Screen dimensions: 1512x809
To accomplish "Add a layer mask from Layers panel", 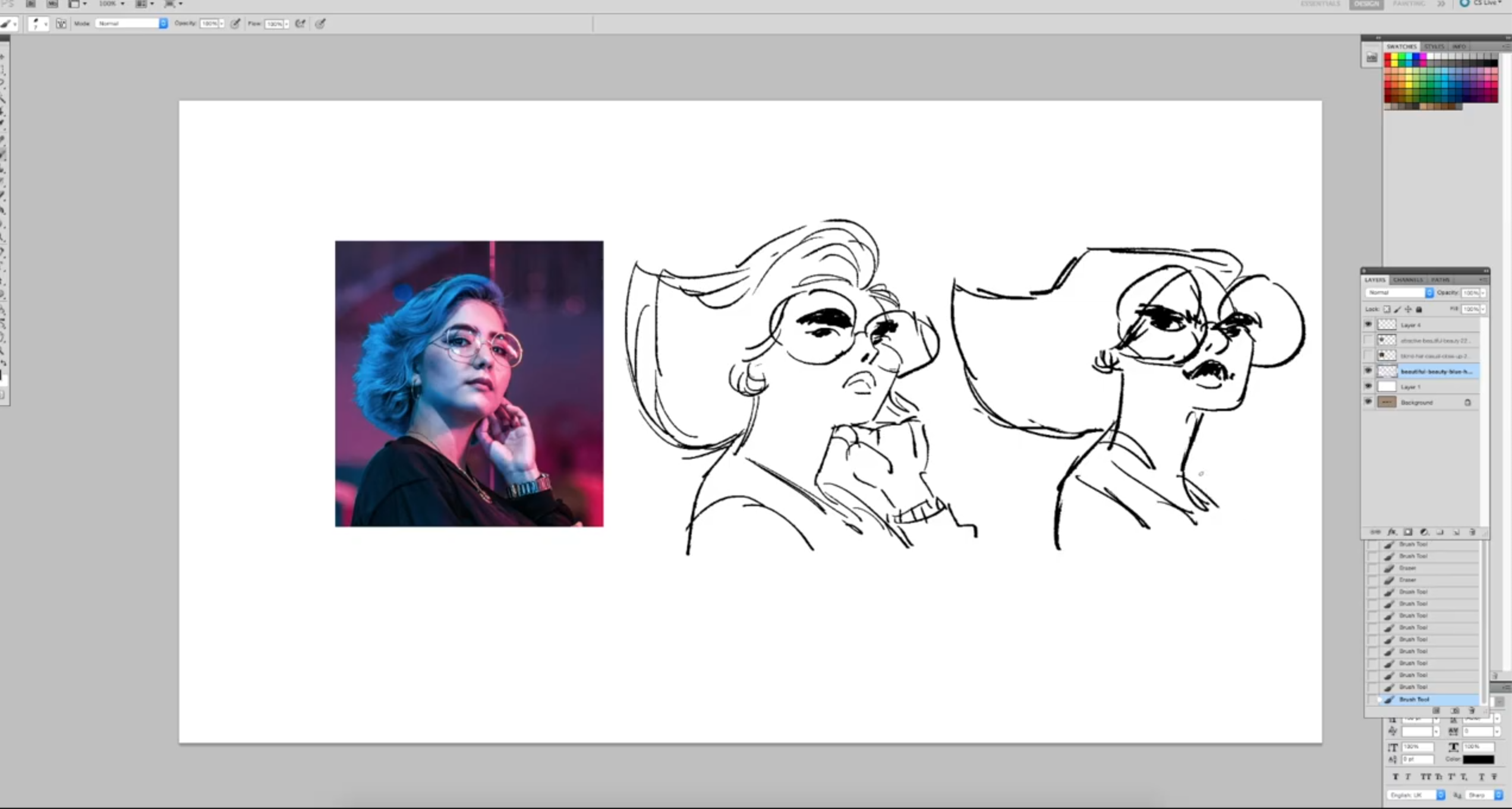I will [1407, 532].
